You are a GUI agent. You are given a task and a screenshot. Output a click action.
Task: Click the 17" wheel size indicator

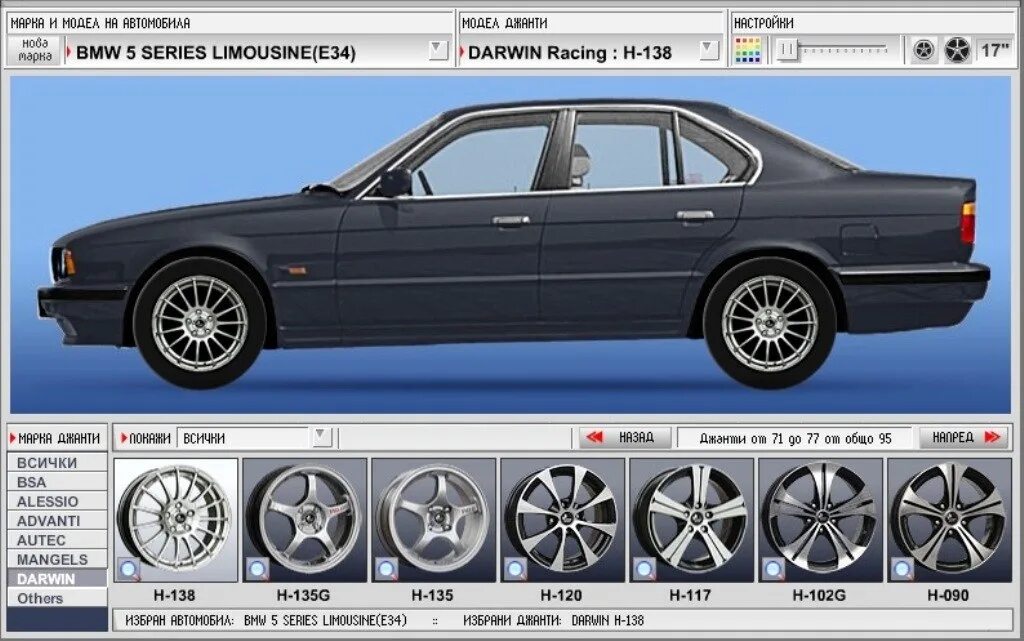point(995,50)
